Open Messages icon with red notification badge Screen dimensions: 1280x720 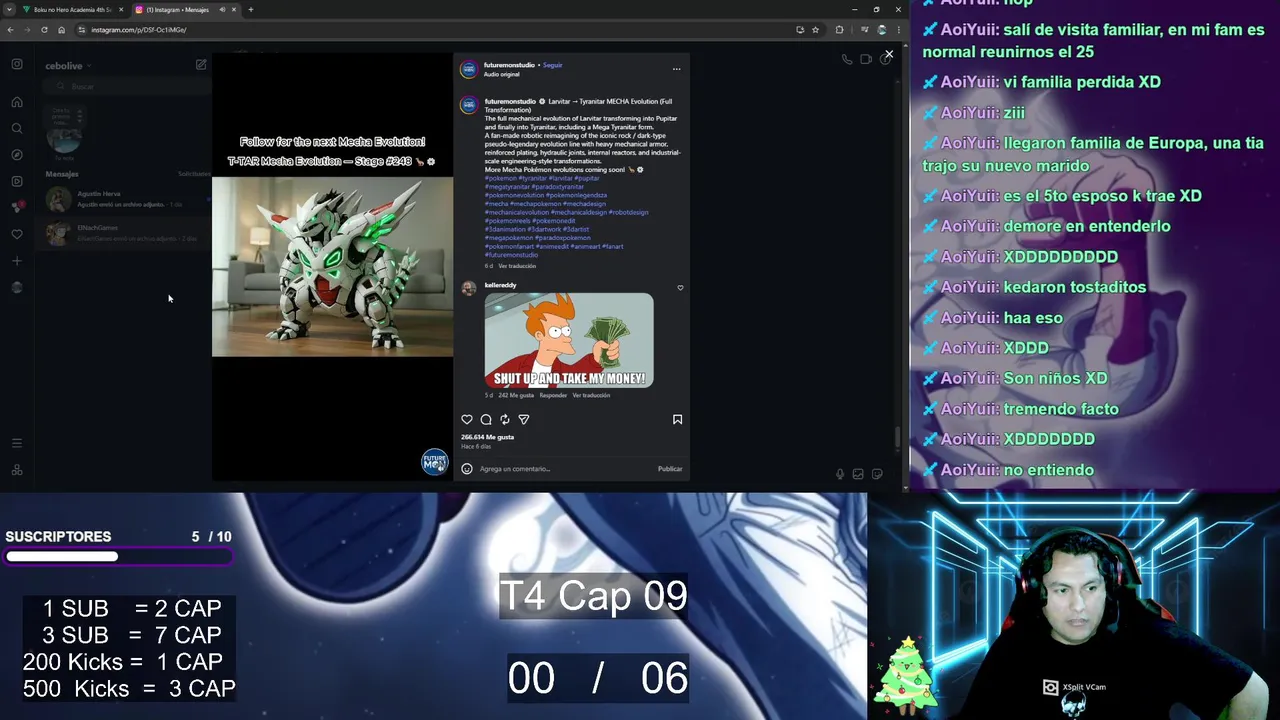(17, 207)
